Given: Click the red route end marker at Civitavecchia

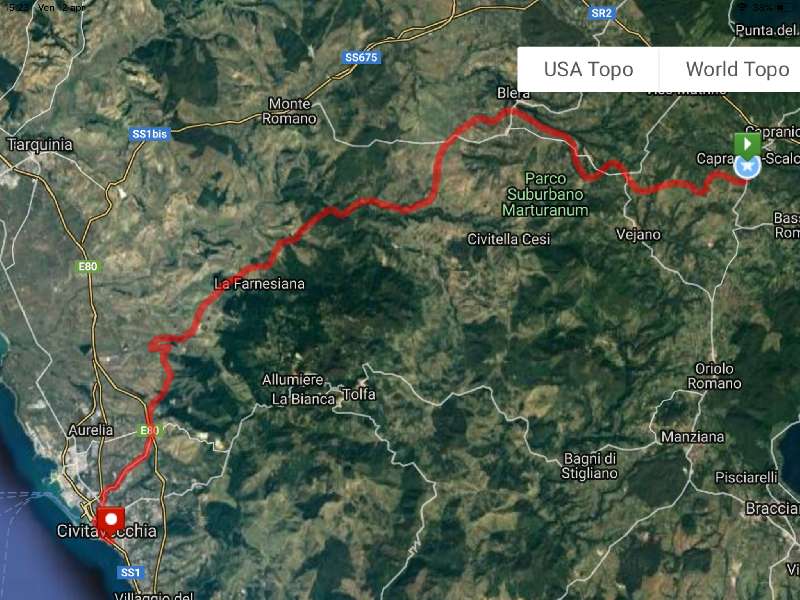Looking at the screenshot, I should coord(111,520).
